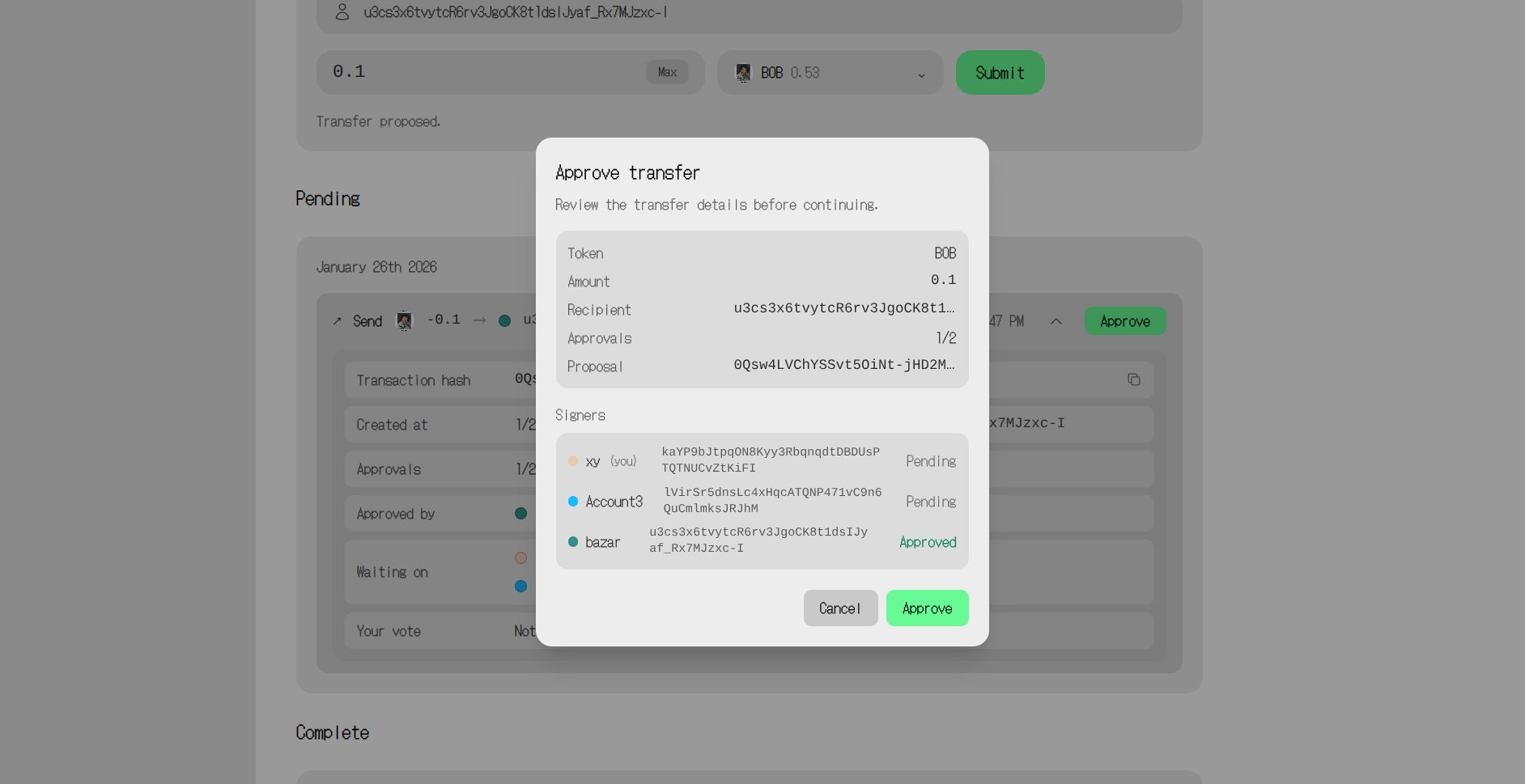
Task: Click the xy signer's peach color dot
Action: click(x=573, y=461)
